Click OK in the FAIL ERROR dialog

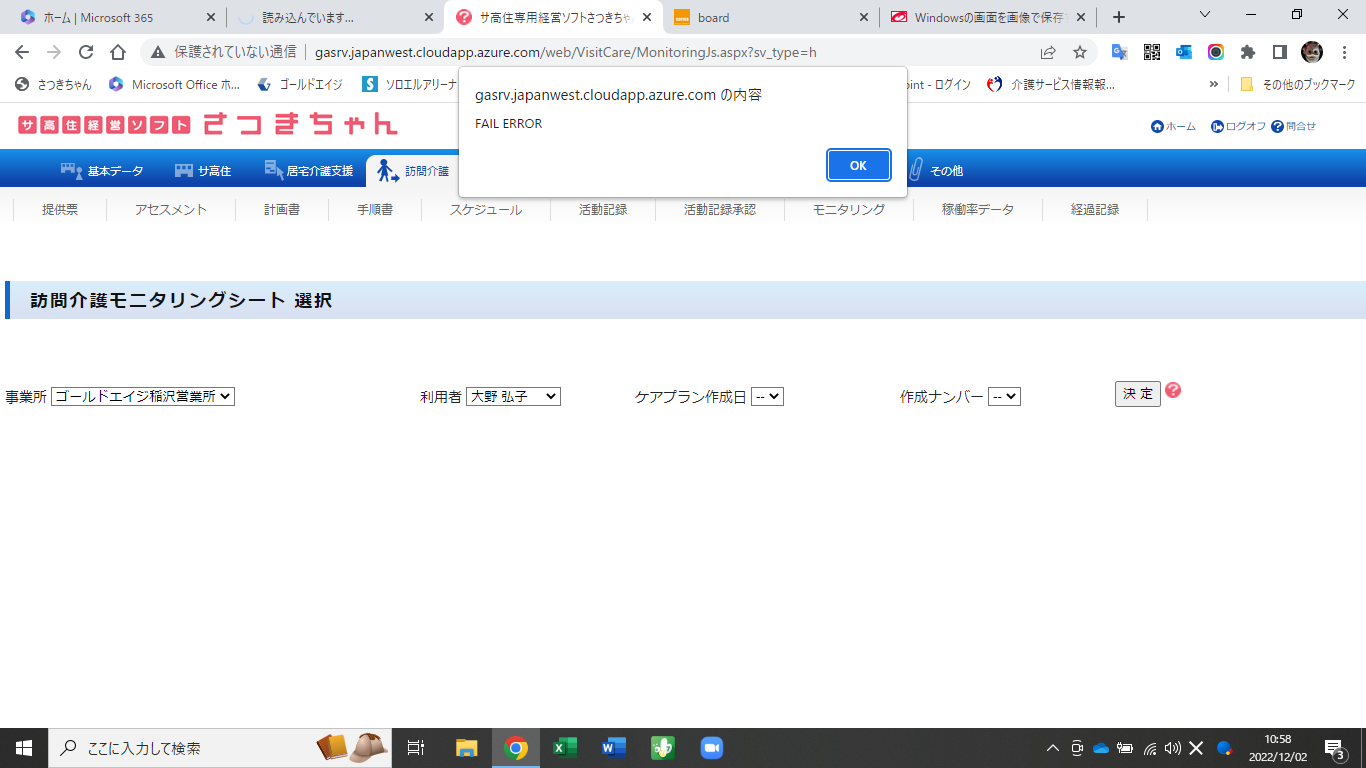(858, 166)
